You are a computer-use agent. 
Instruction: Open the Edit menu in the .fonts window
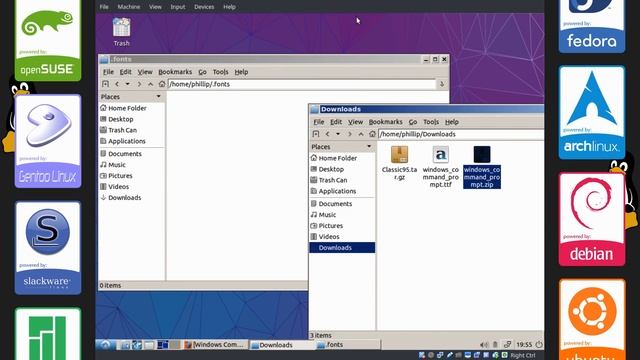(125, 72)
